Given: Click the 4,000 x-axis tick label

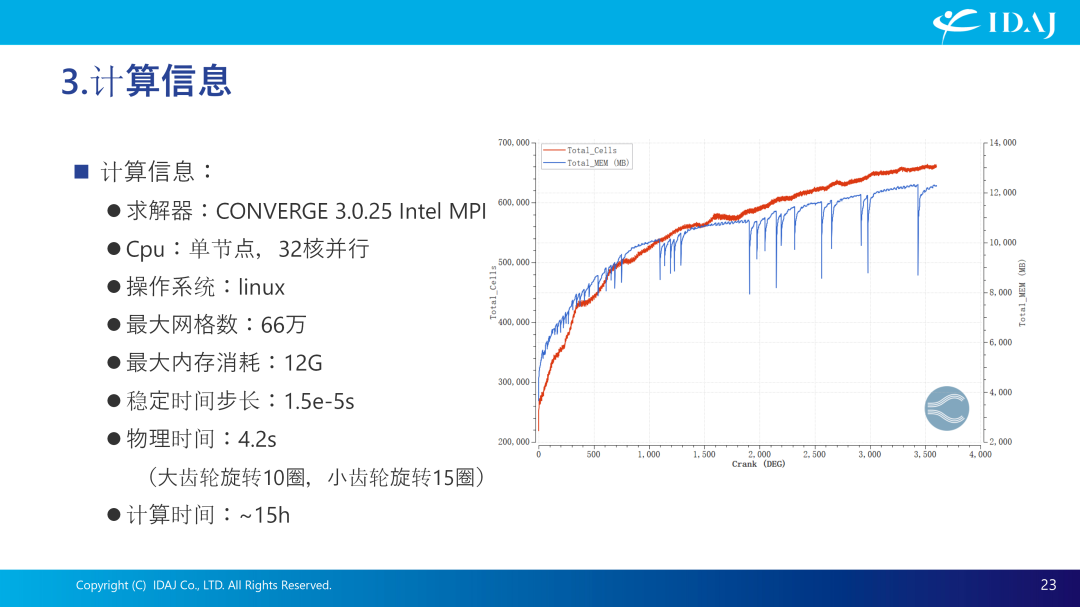Looking at the screenshot, I should point(980,454).
